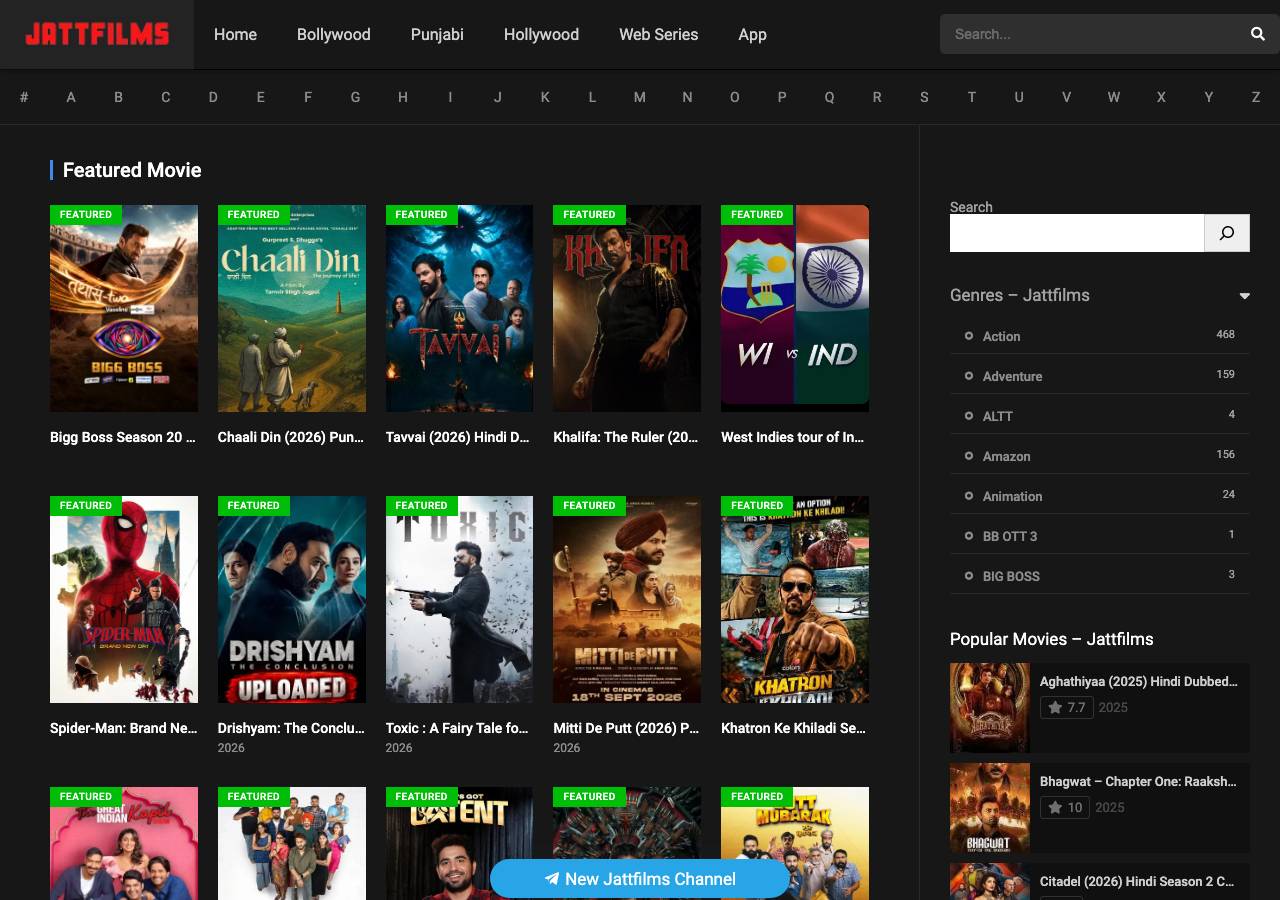Open the Punjabi menu section
The image size is (1280, 900).
pos(437,34)
